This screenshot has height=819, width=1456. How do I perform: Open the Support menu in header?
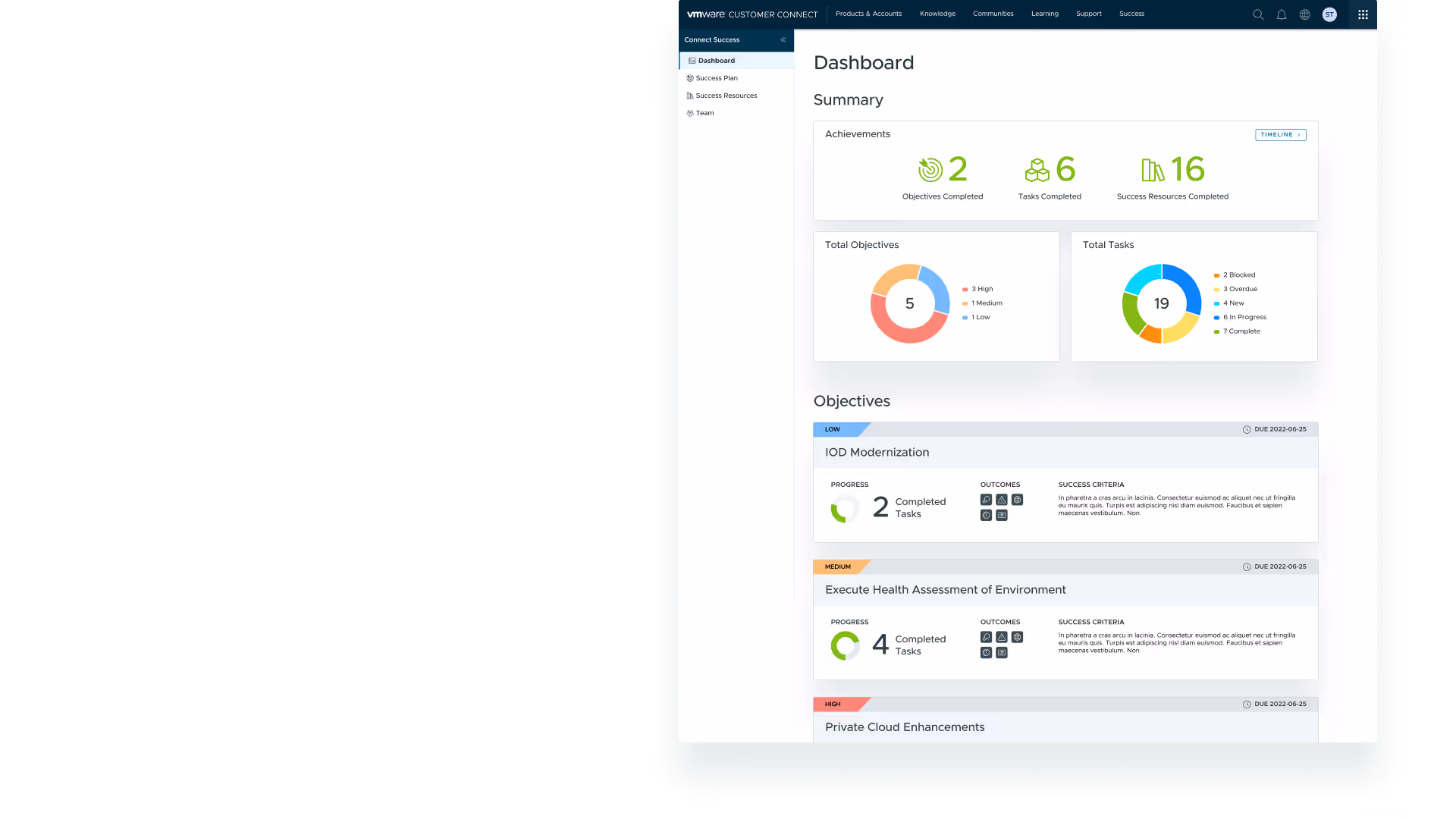point(1088,14)
